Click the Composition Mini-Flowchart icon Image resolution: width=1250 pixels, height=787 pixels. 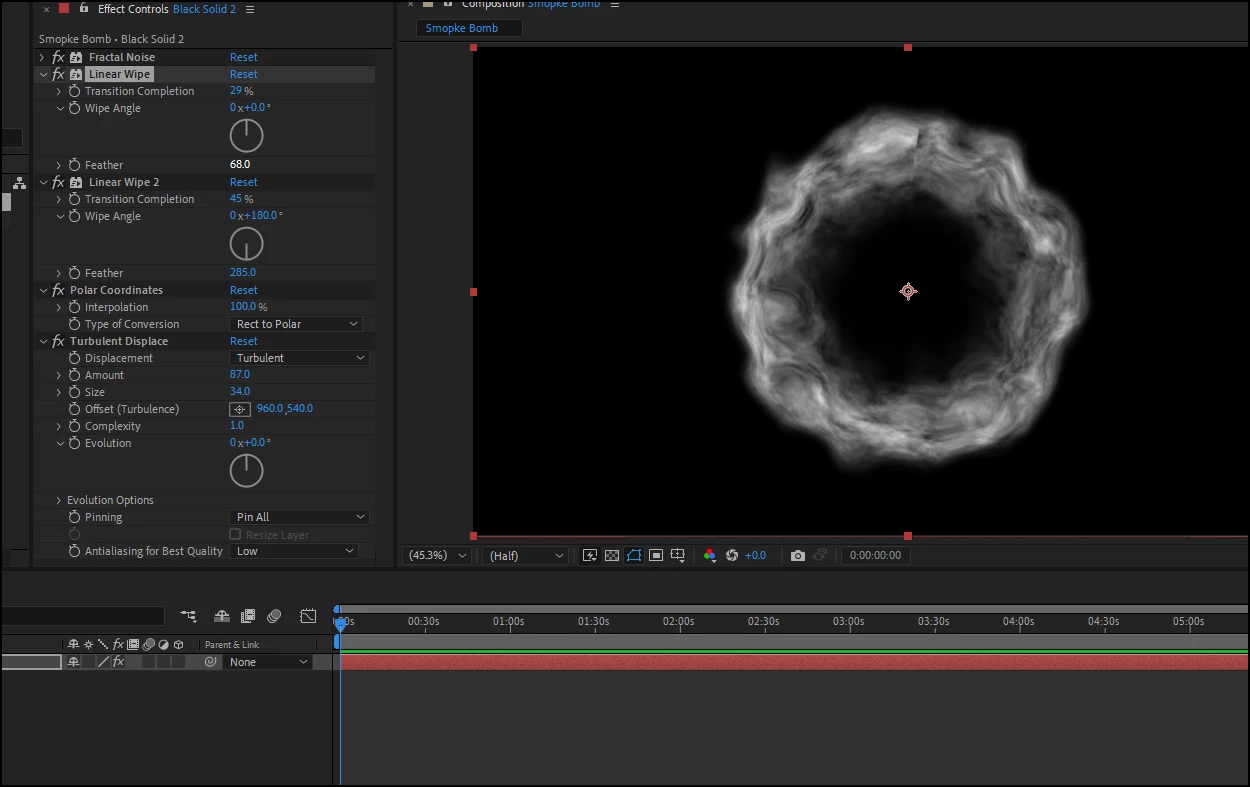click(188, 616)
